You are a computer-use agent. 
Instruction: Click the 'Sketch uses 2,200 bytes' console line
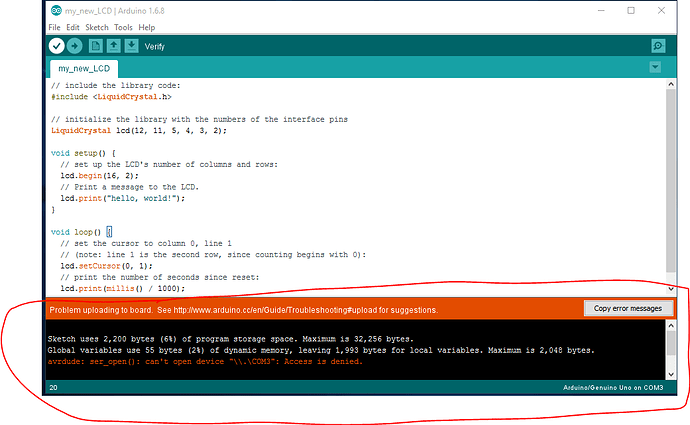(x=231, y=339)
